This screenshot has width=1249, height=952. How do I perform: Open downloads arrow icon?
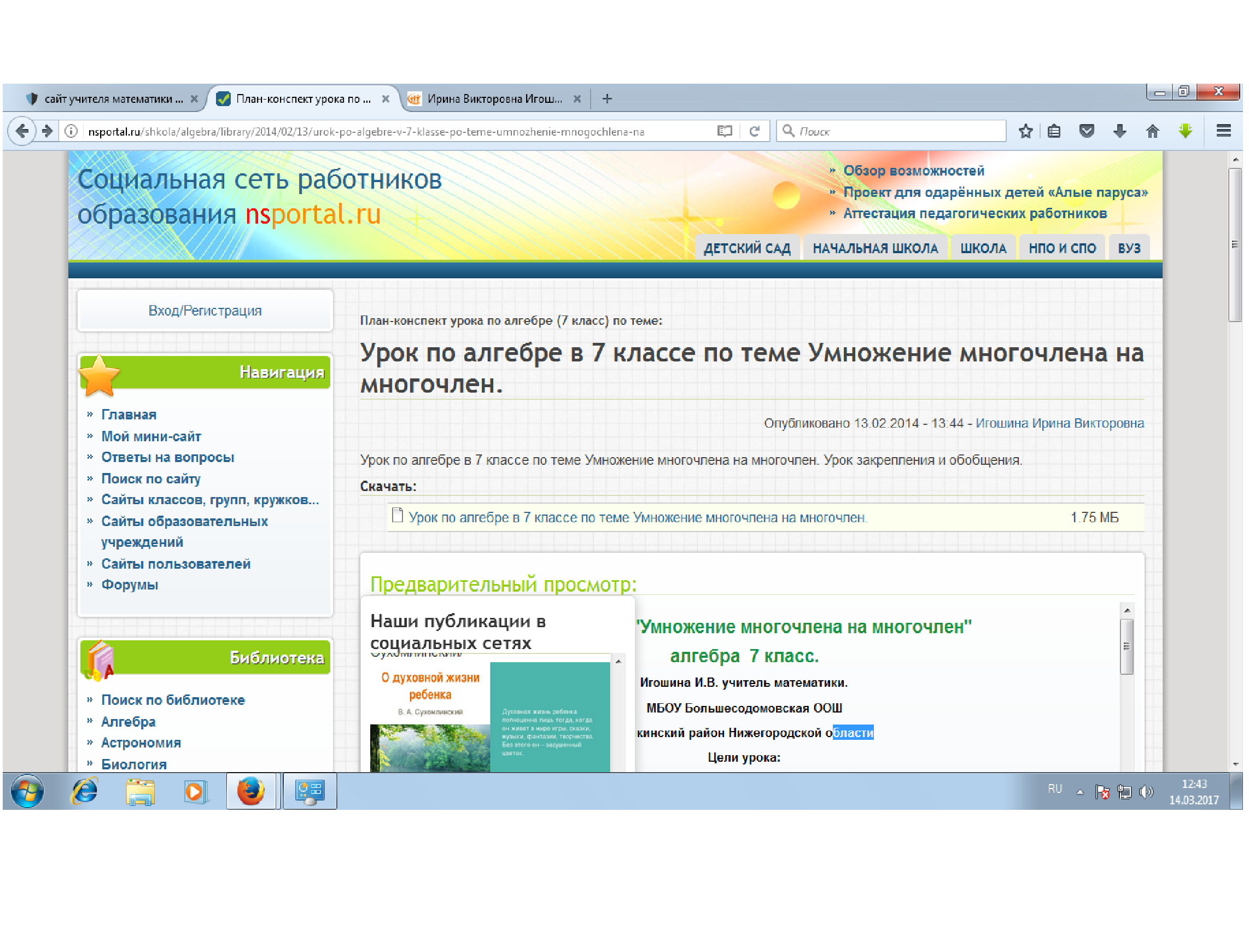(1119, 131)
